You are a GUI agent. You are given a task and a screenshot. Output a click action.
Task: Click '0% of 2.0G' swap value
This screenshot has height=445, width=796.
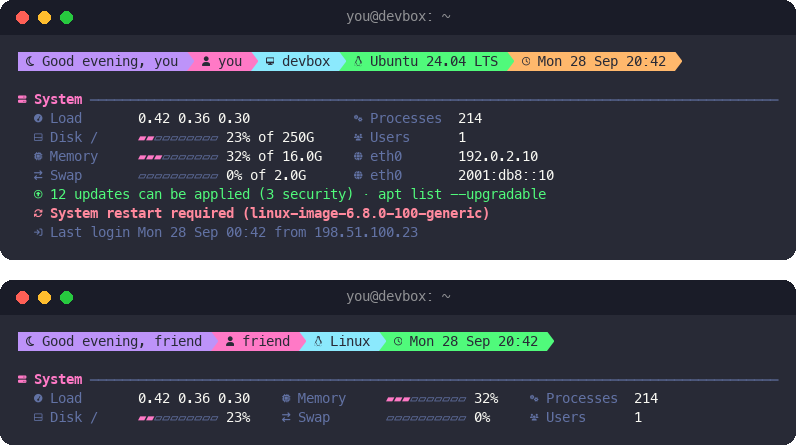click(266, 176)
